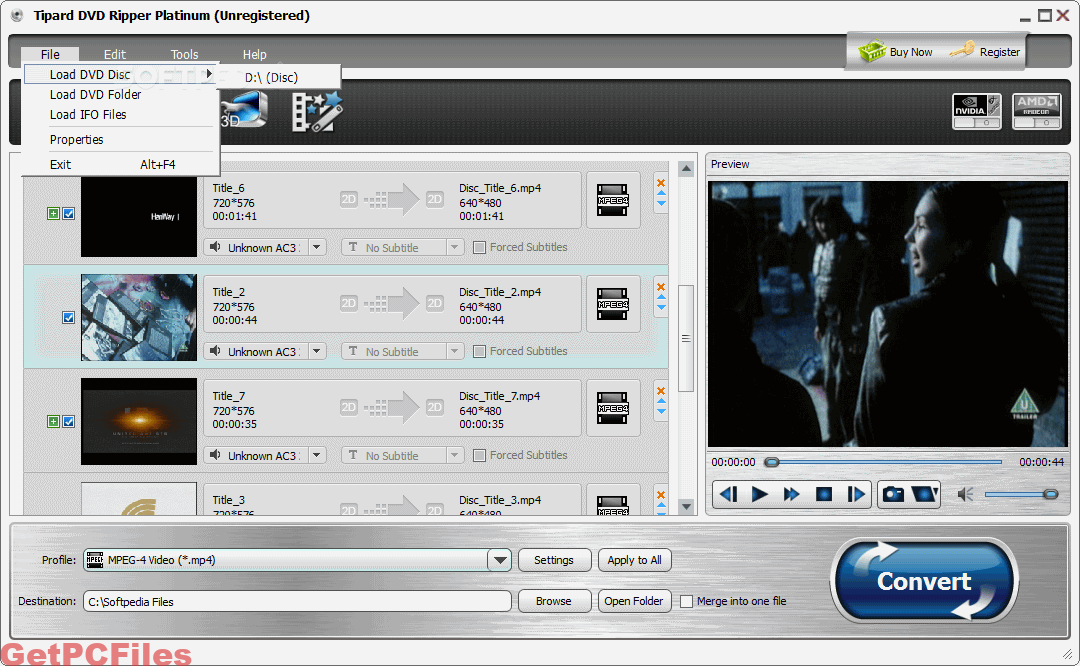Open the video effect editing icon
This screenshot has height=666, width=1080.
pyautogui.click(x=316, y=112)
